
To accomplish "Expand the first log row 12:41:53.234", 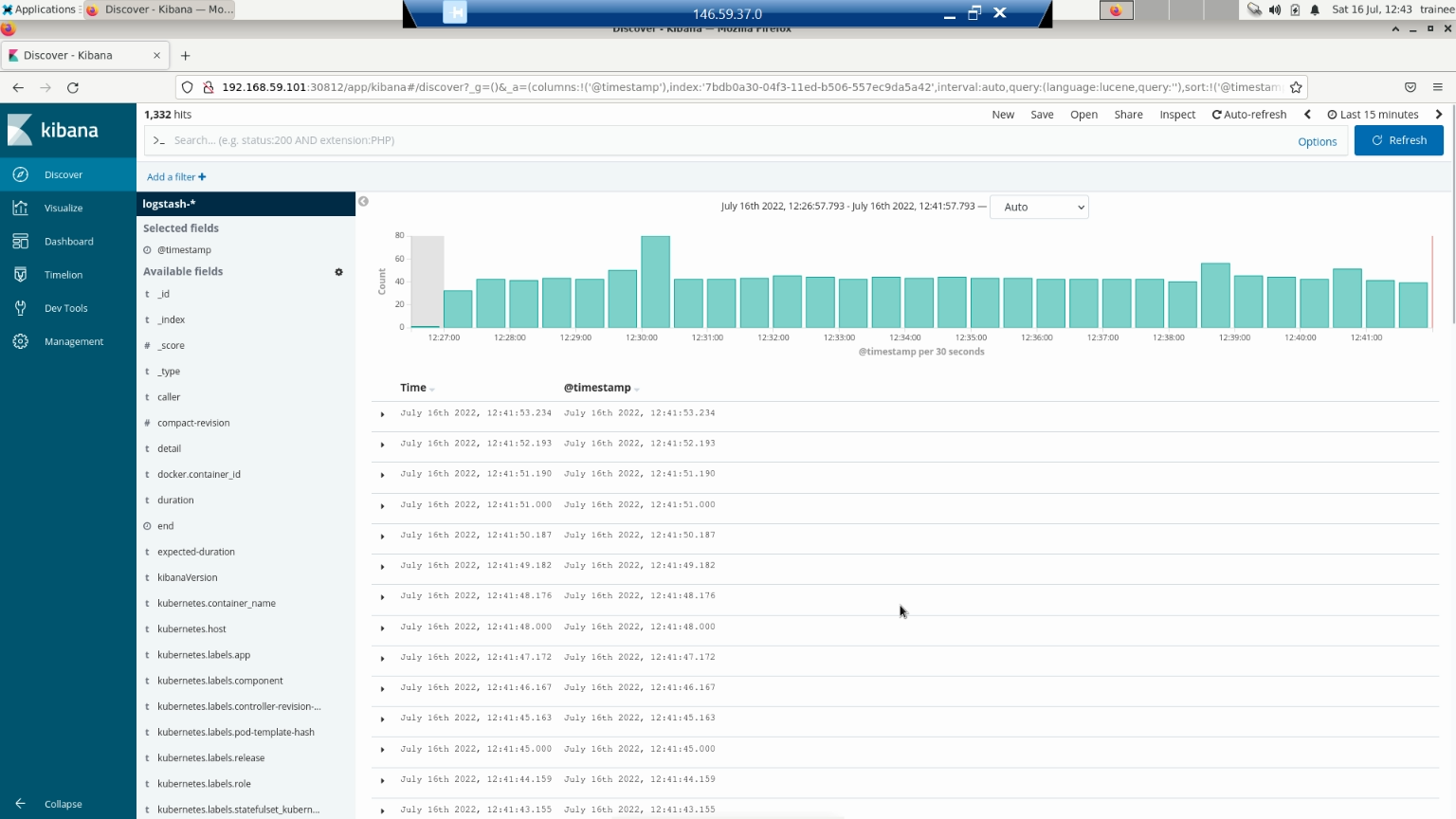I will (382, 414).
